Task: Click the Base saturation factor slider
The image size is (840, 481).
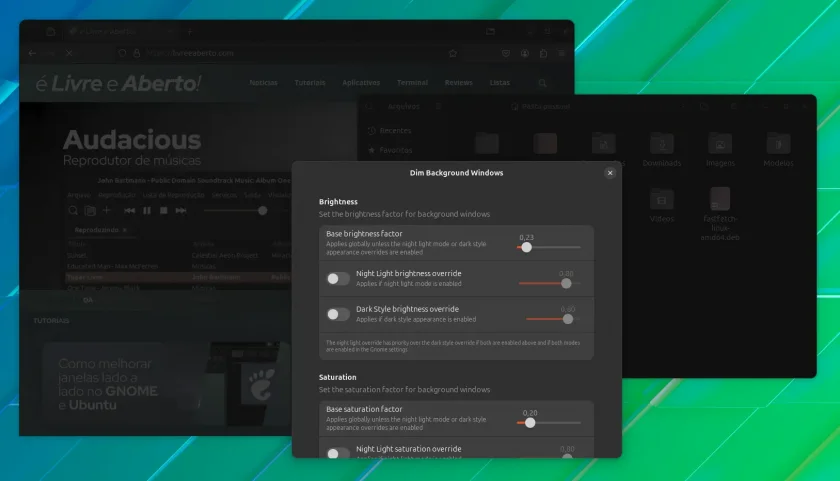Action: (549, 423)
